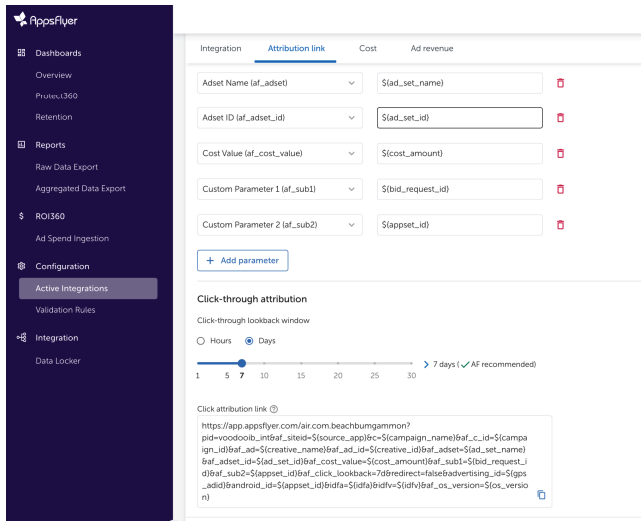Click the ${ad_set_id} value field

[459, 118]
